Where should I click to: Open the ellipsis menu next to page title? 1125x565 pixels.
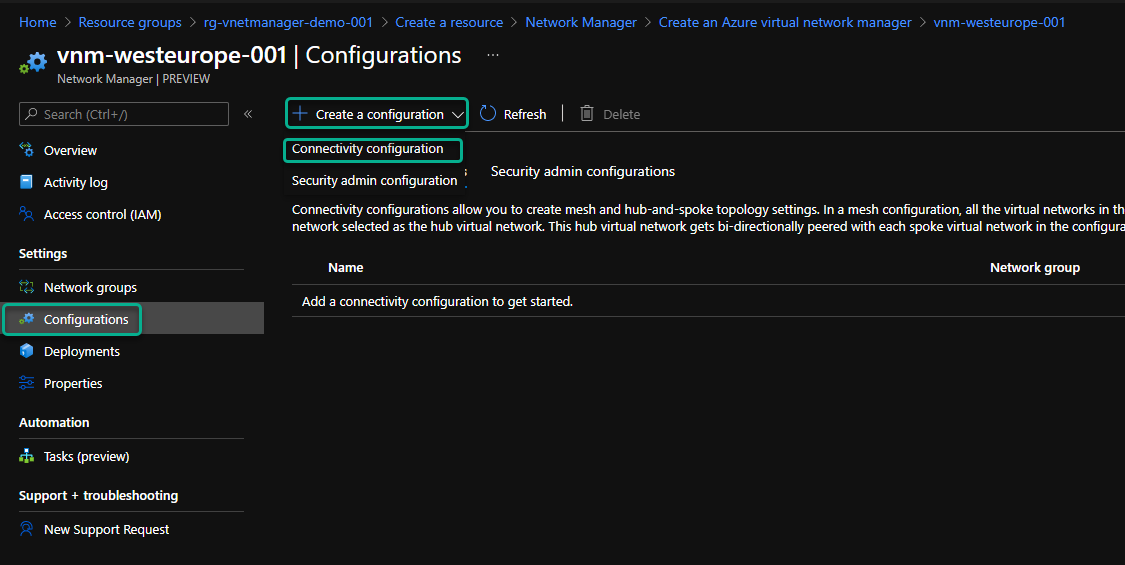click(493, 55)
